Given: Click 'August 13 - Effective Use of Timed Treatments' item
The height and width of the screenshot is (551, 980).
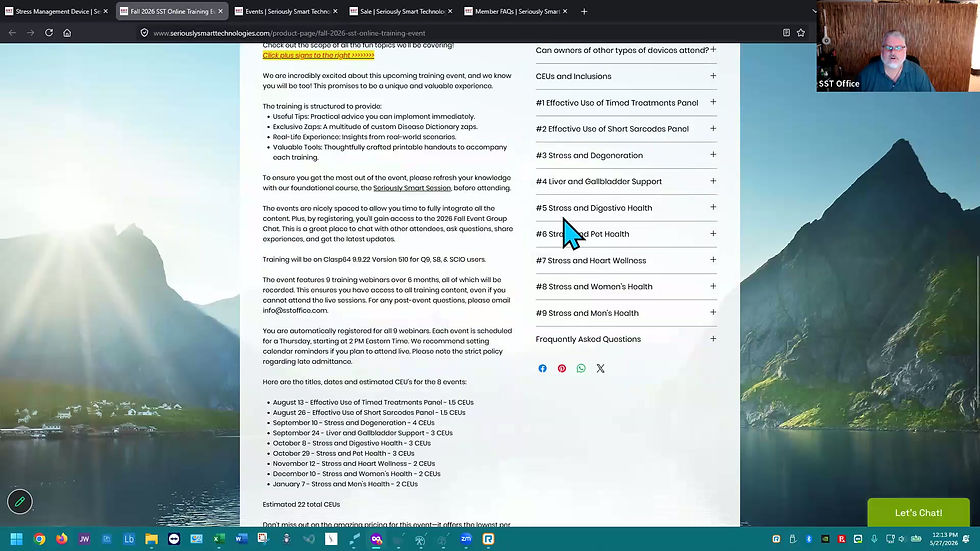Looking at the screenshot, I should point(373,402).
